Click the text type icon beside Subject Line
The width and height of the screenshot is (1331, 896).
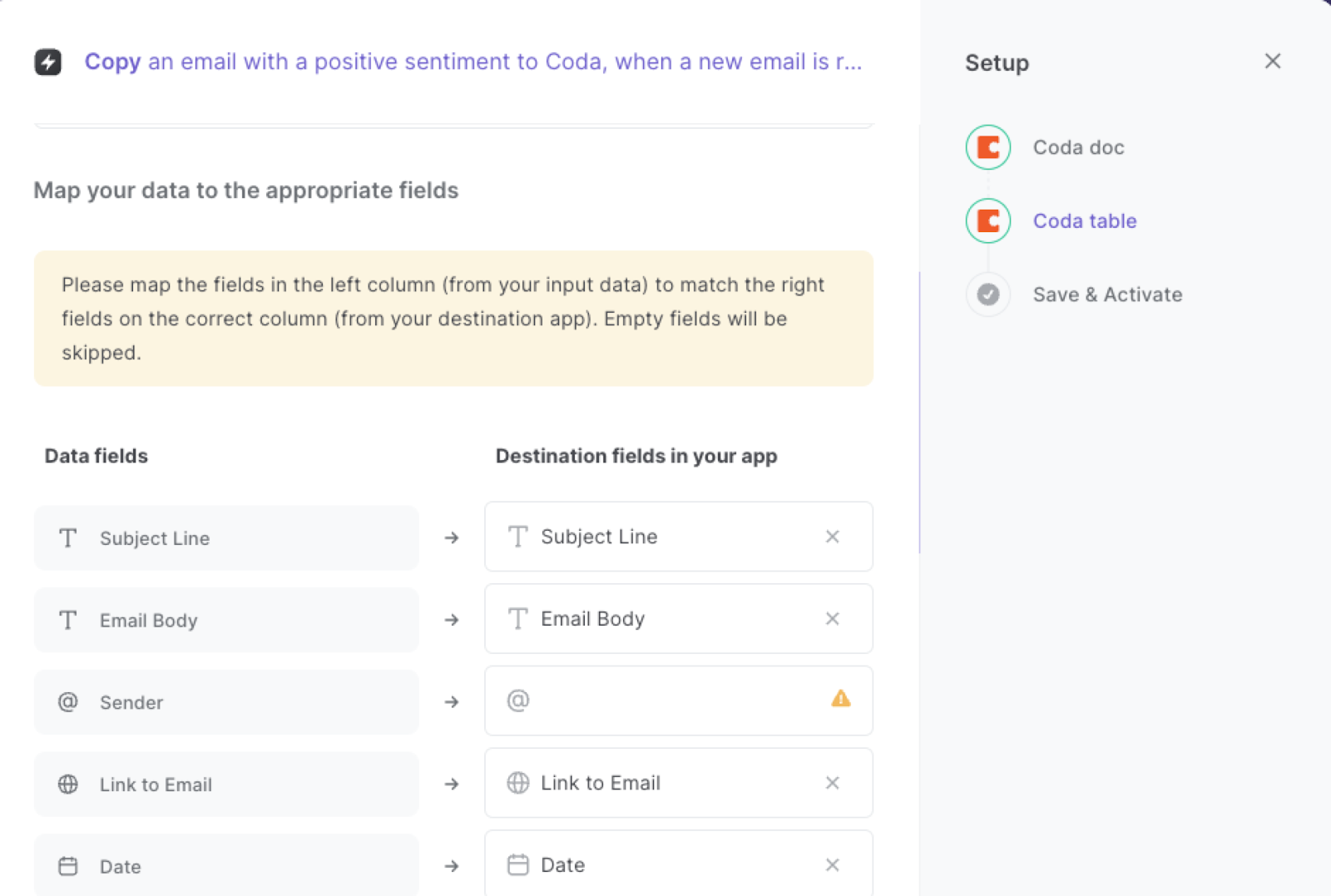coord(67,537)
